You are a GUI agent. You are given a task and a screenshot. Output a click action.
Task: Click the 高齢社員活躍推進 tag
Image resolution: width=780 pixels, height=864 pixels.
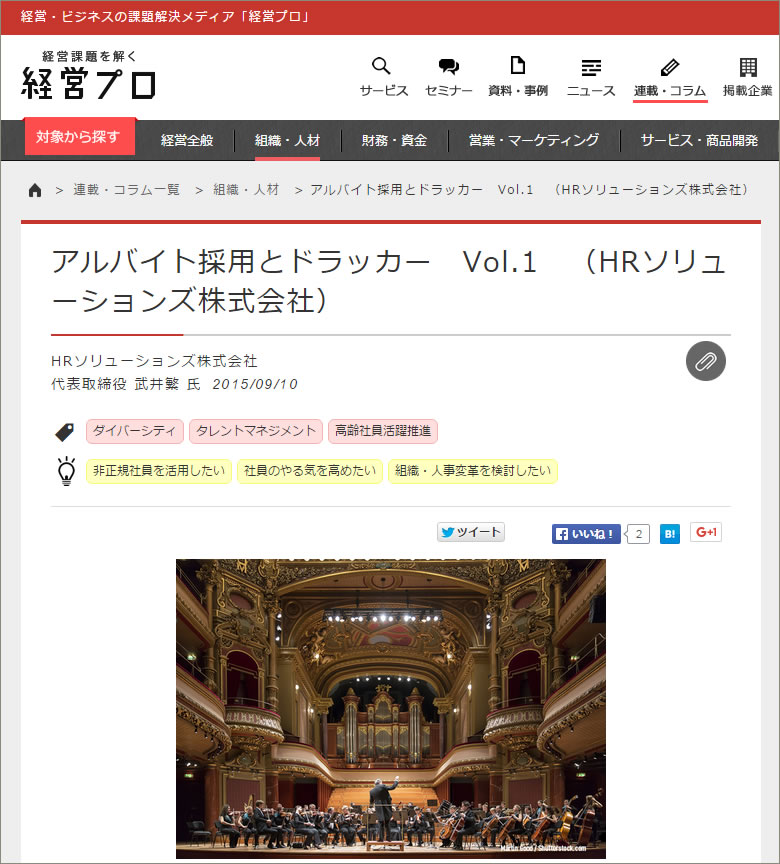click(x=383, y=431)
